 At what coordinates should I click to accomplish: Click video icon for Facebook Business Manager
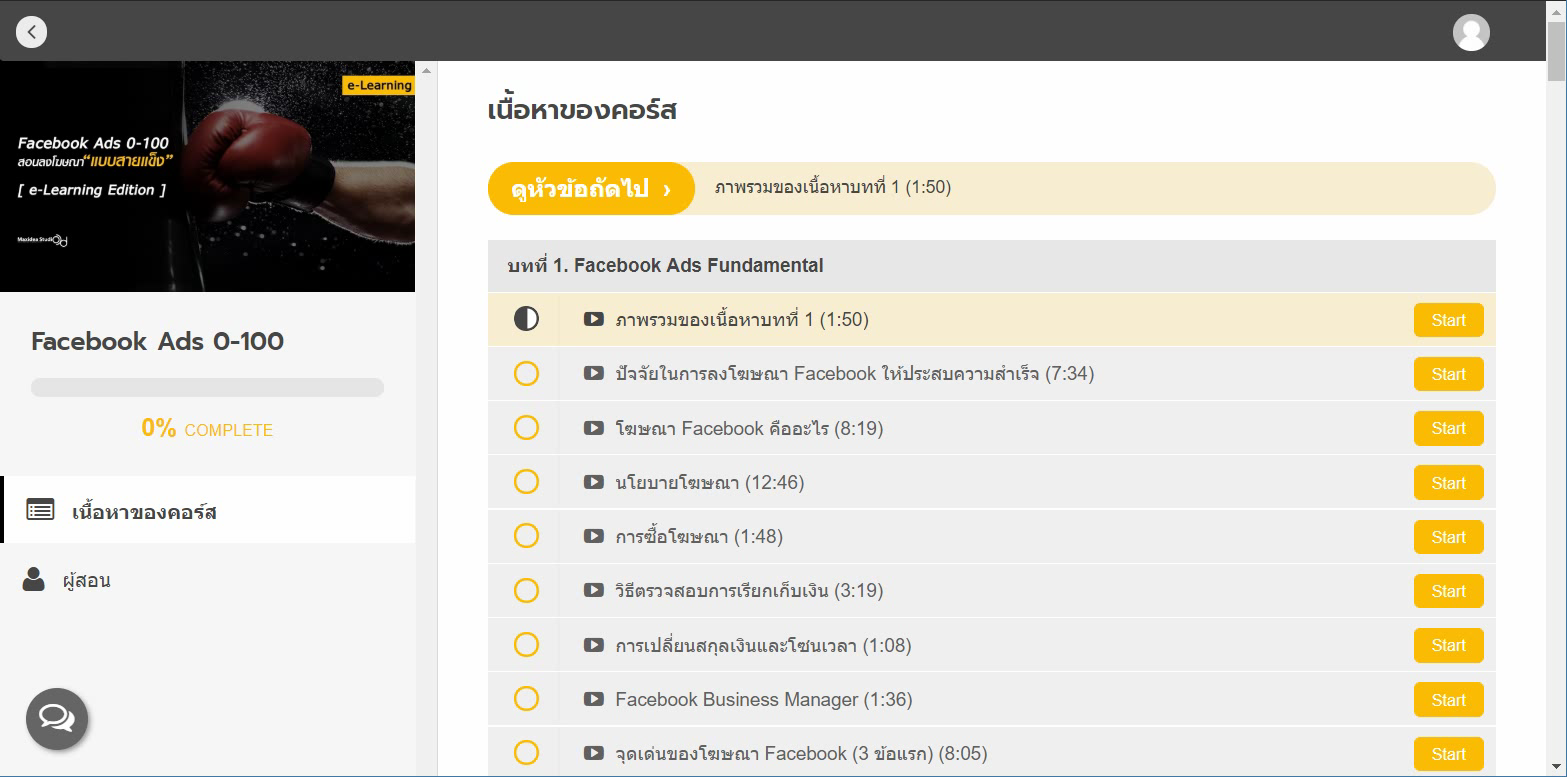tap(594, 699)
